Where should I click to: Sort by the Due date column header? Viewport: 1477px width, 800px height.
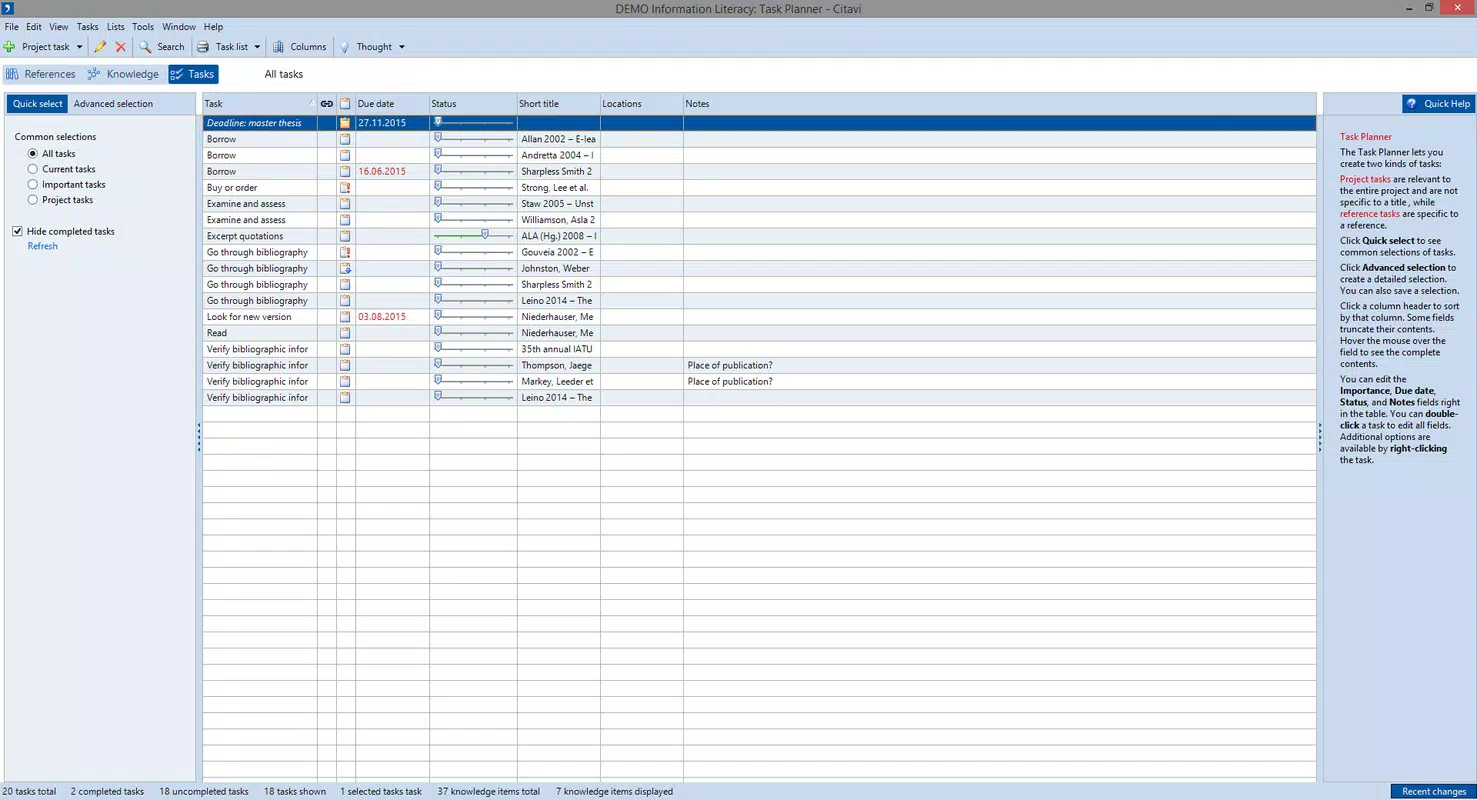coord(392,104)
